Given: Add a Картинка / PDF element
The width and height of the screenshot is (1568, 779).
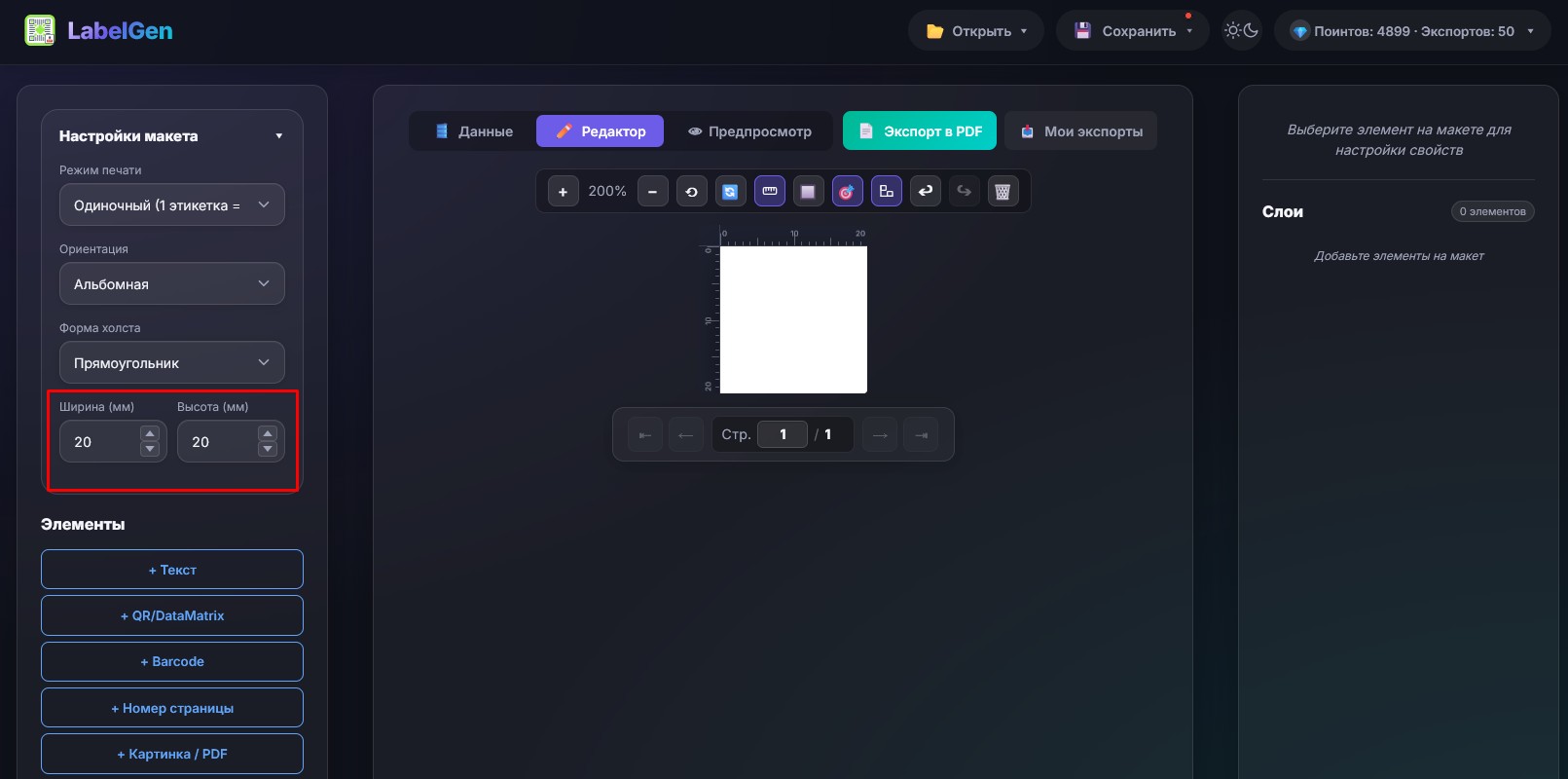Looking at the screenshot, I should click(x=172, y=754).
